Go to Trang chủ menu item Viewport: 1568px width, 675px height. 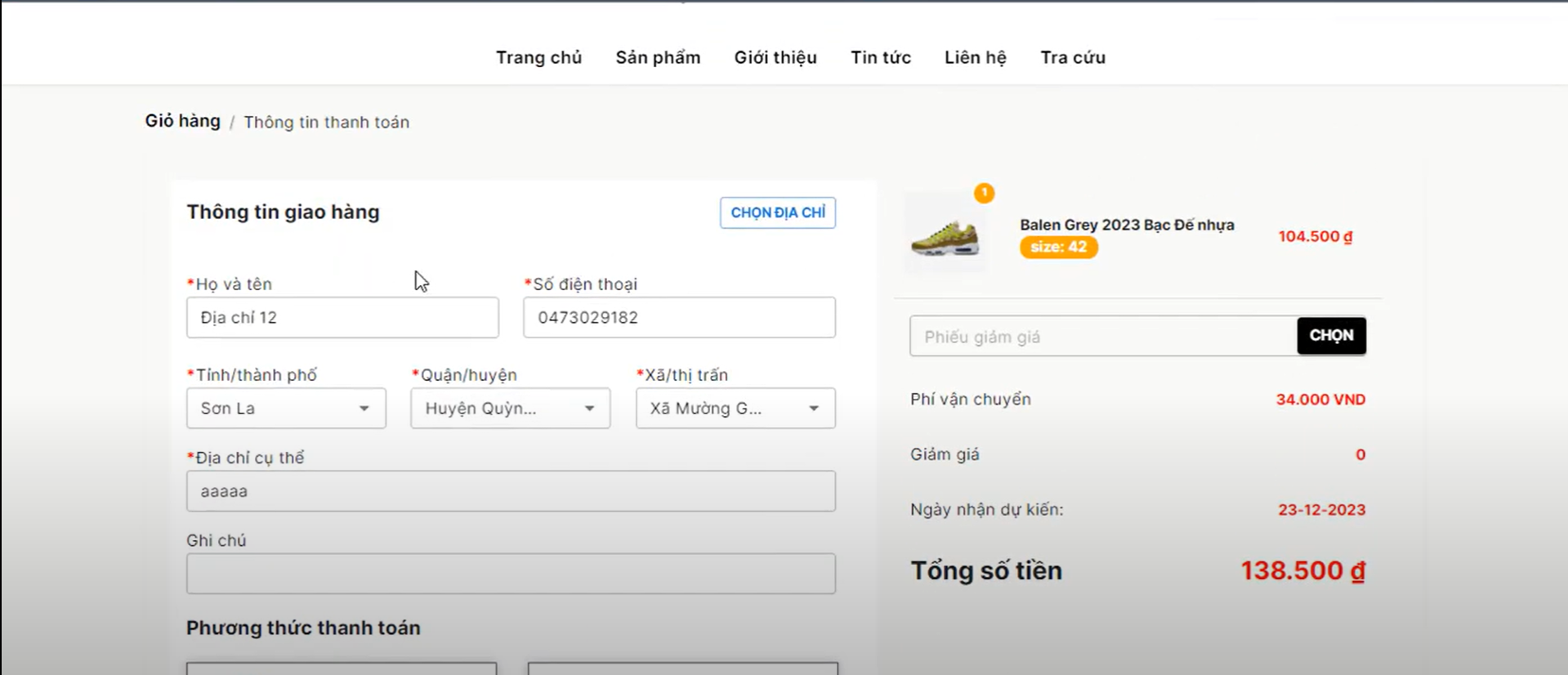tap(538, 57)
